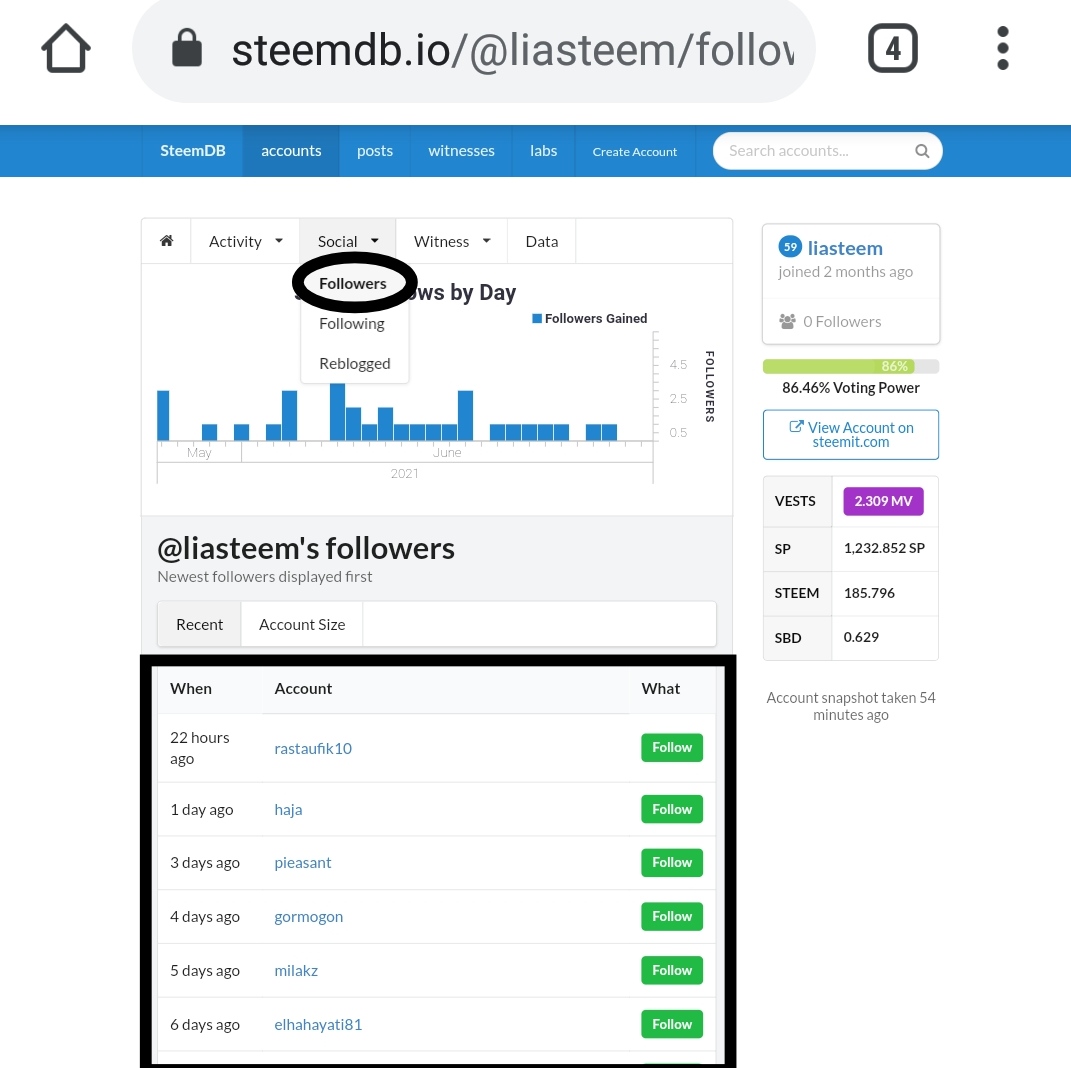Viewport: 1071px width, 1068px height.
Task: Click the search magnifier icon
Action: coord(921,151)
